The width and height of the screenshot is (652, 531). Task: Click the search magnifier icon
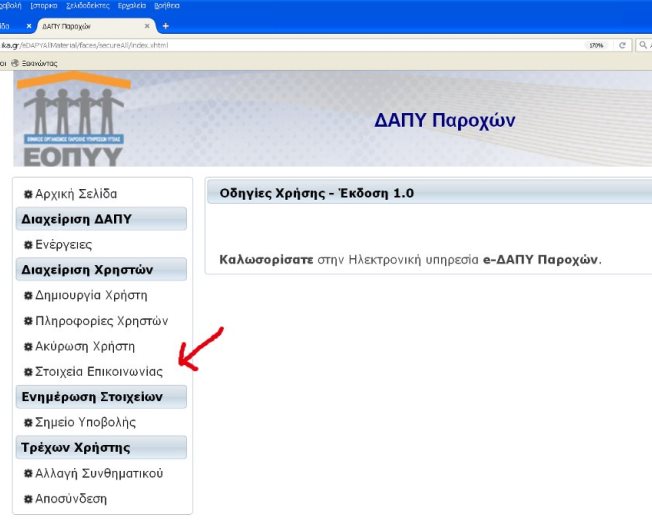click(x=643, y=45)
